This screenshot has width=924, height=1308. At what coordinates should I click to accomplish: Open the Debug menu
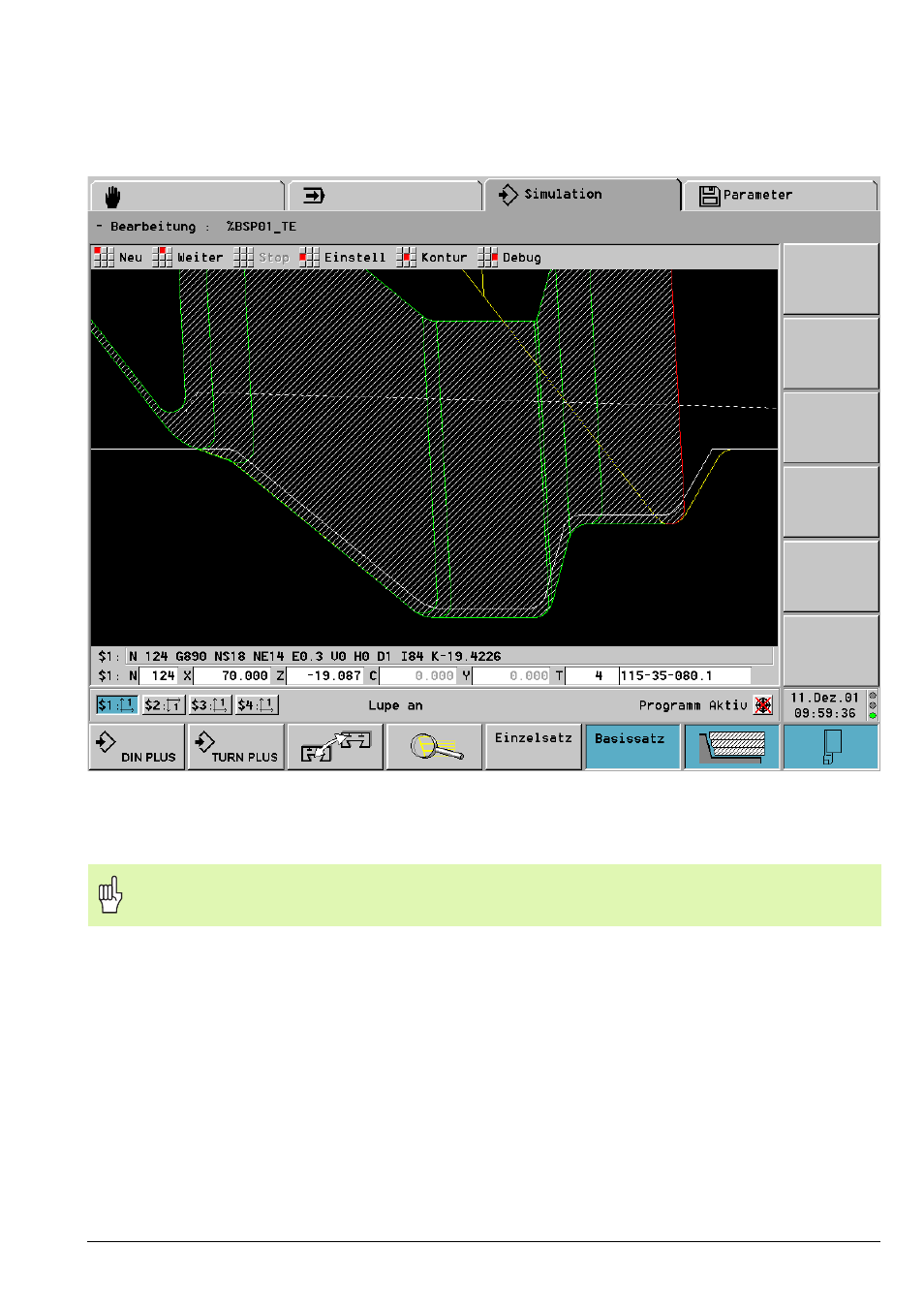point(509,257)
